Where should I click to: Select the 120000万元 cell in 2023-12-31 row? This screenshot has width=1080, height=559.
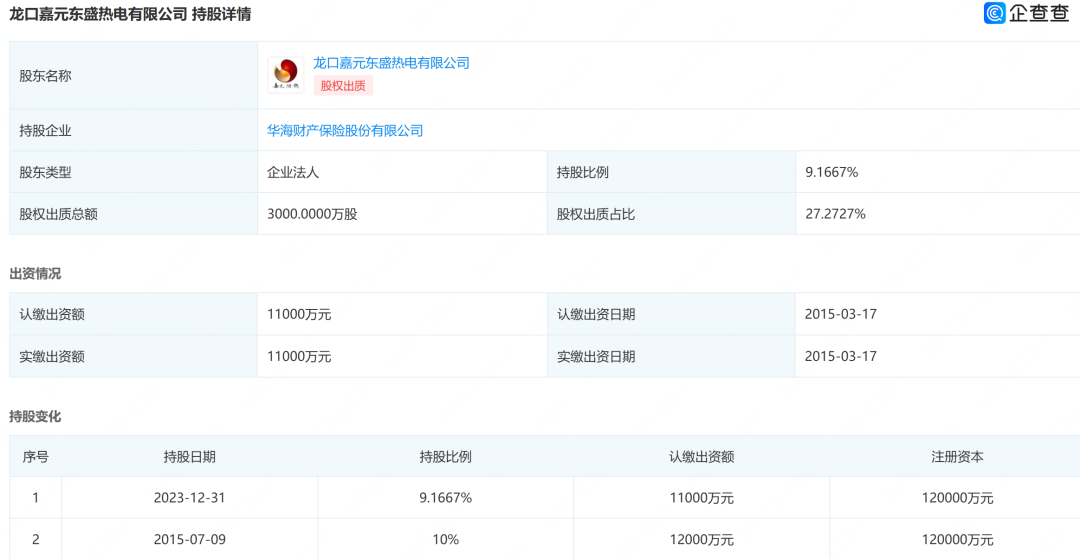point(957,498)
